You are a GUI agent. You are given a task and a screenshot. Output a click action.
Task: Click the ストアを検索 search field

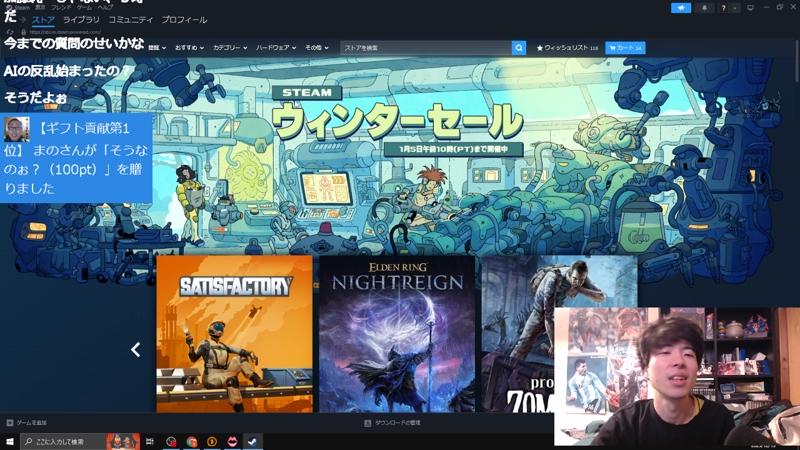click(x=426, y=48)
